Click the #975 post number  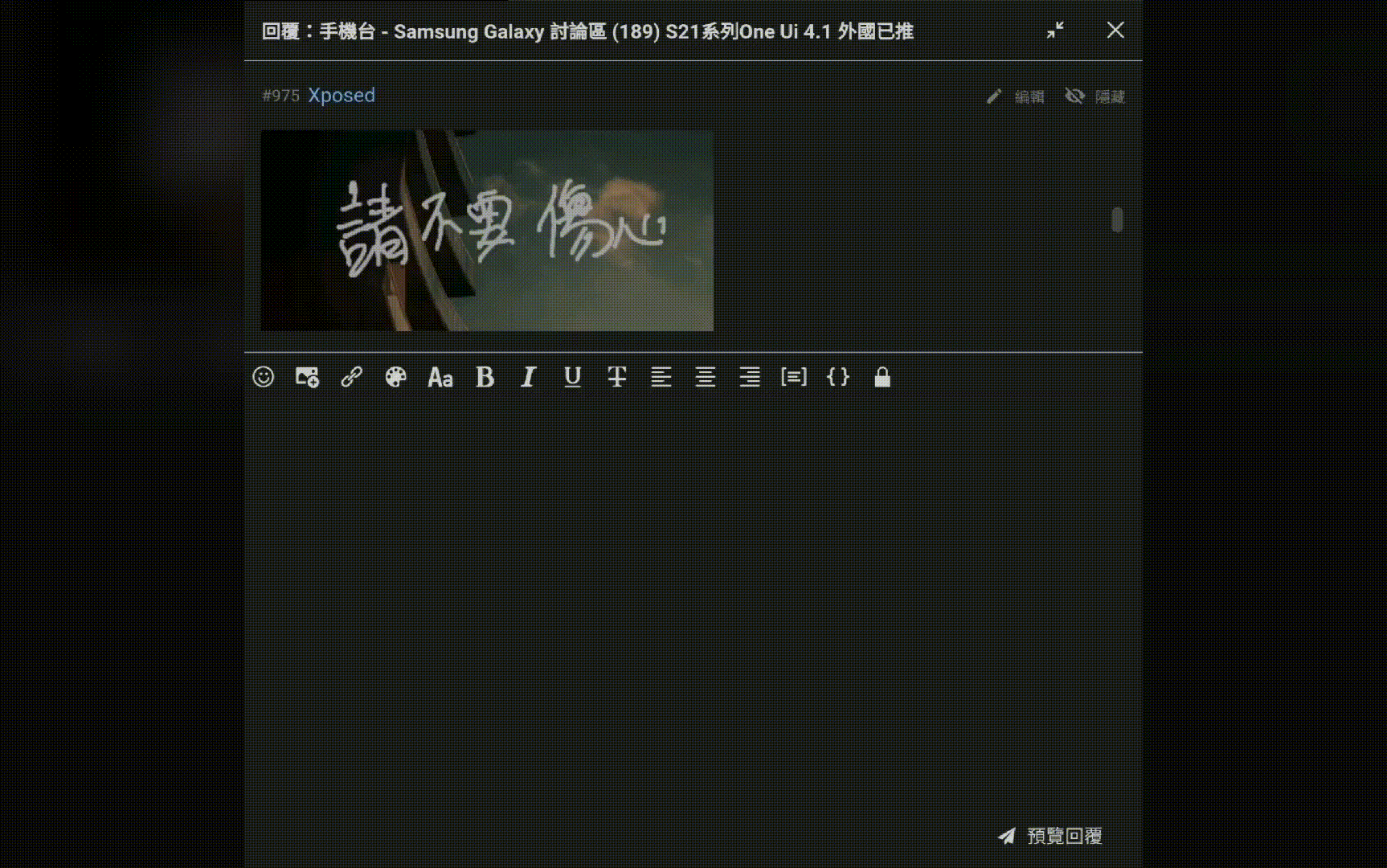click(280, 96)
